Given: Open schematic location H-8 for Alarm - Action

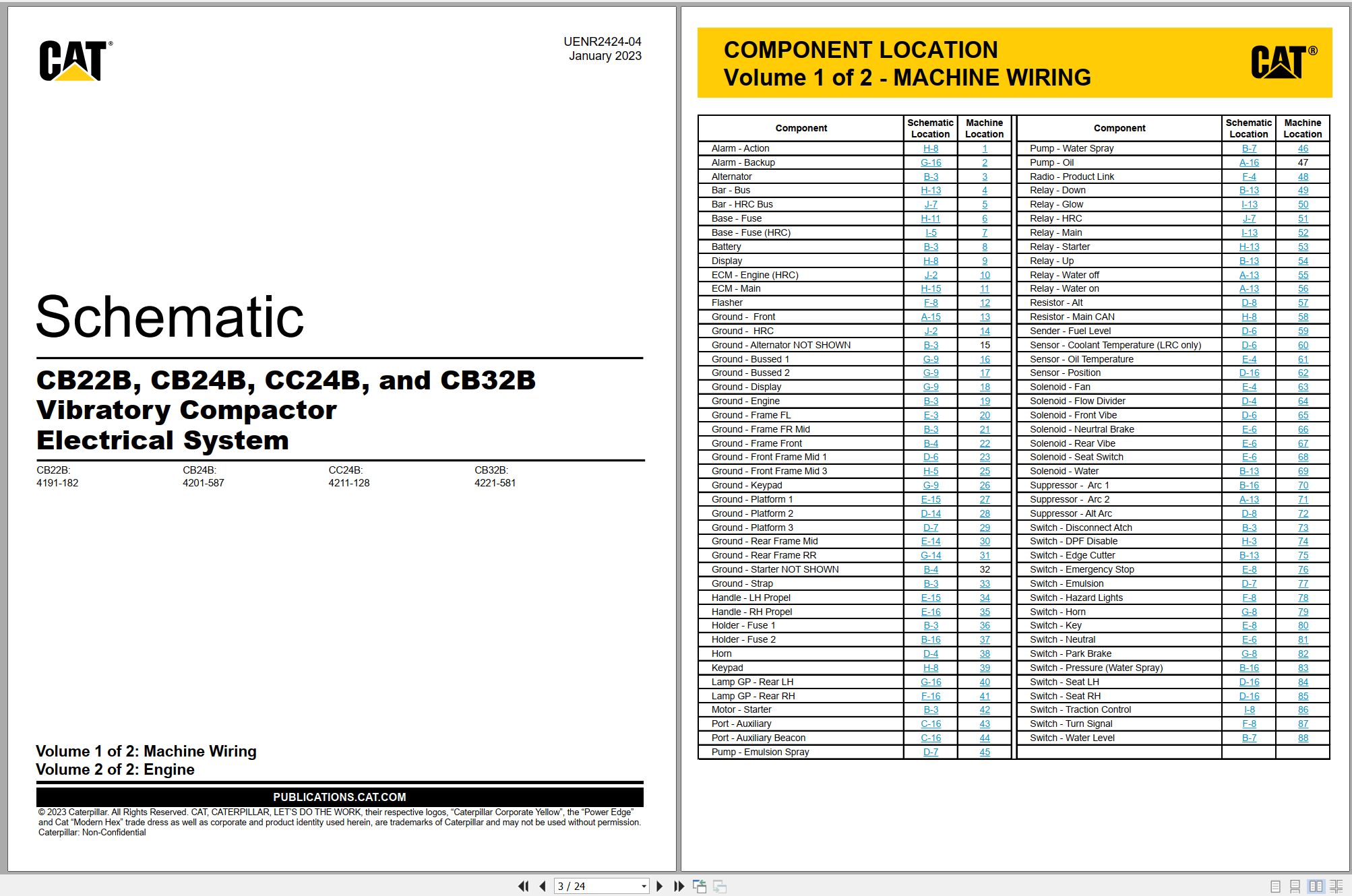Looking at the screenshot, I should coord(931,149).
